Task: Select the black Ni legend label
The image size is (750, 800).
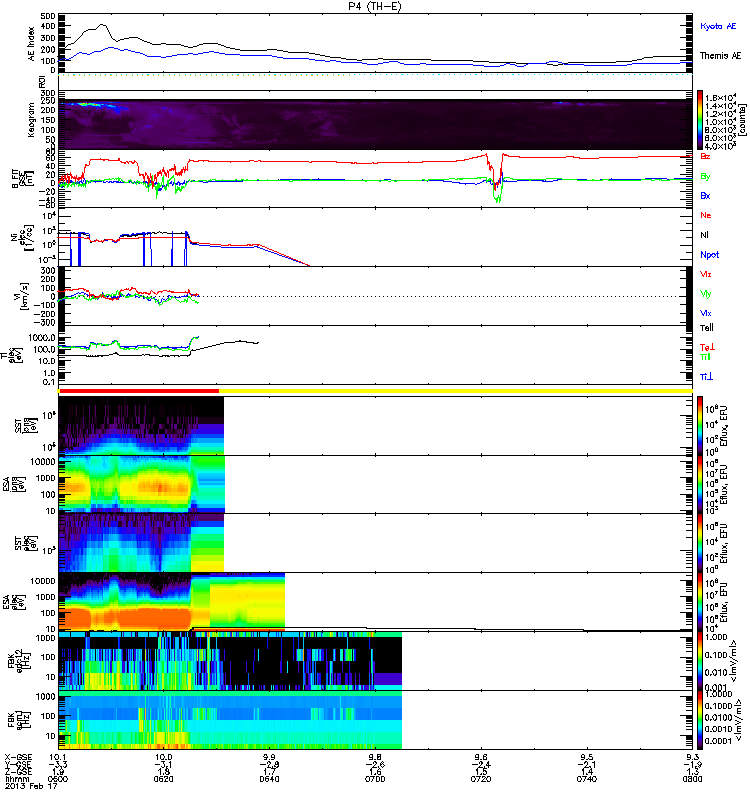Action: point(704,235)
